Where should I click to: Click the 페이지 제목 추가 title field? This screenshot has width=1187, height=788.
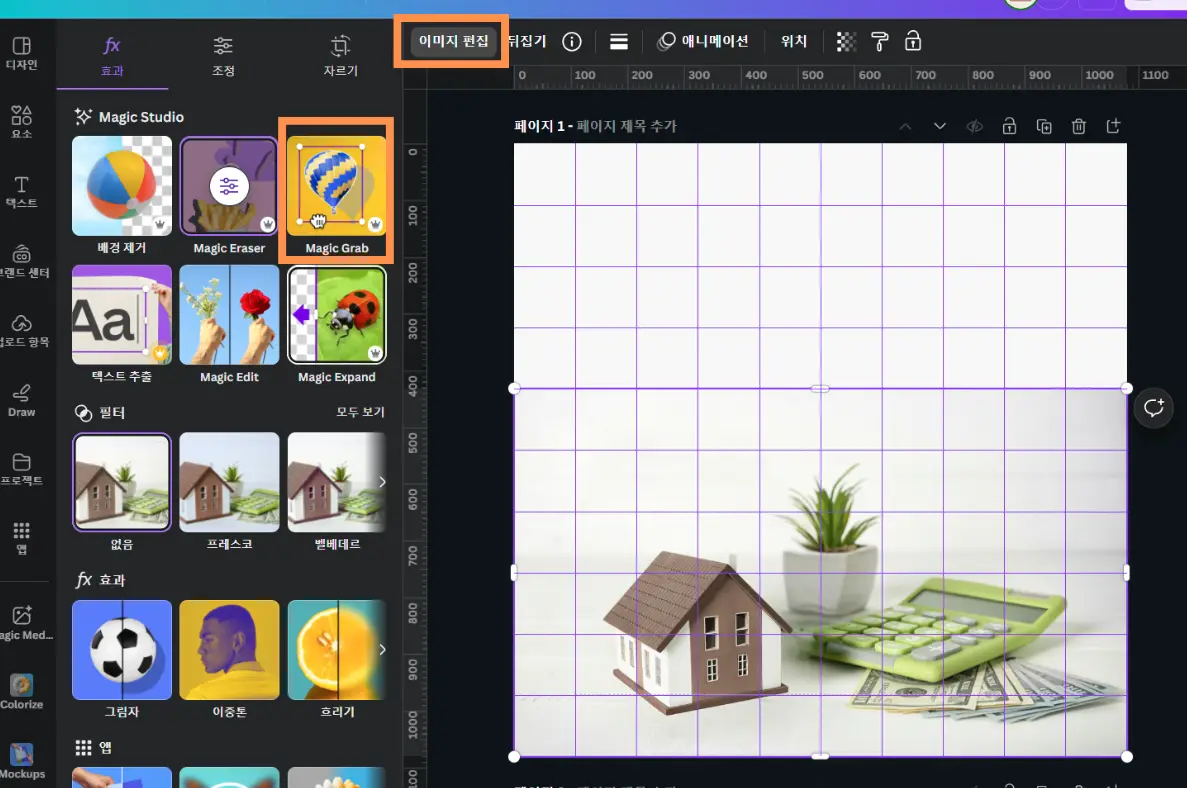627,126
